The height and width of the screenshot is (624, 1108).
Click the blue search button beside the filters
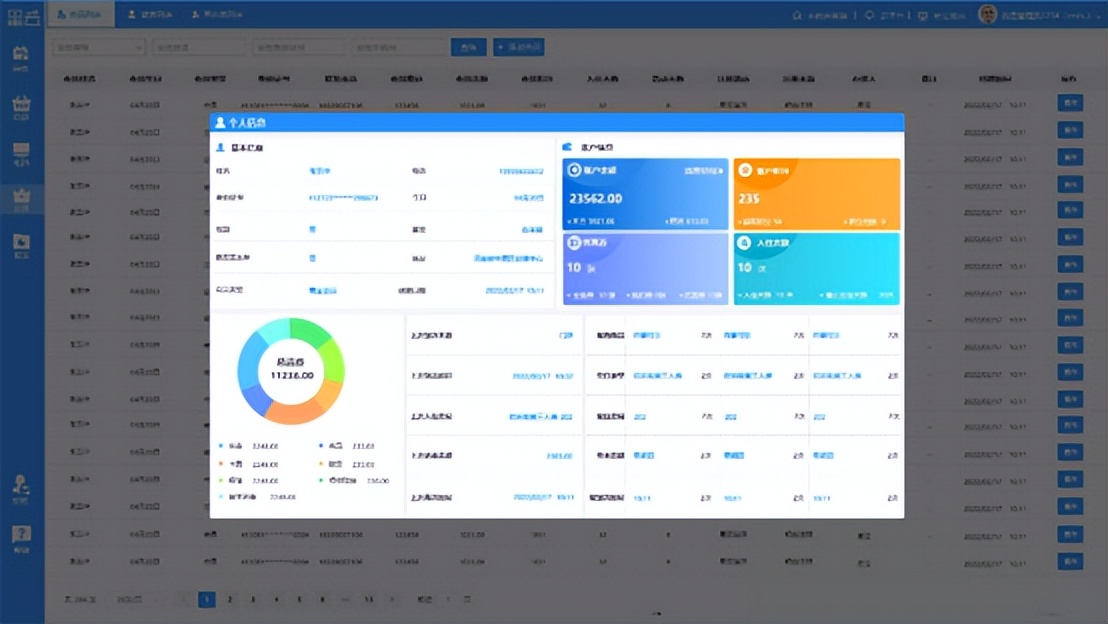pos(468,47)
